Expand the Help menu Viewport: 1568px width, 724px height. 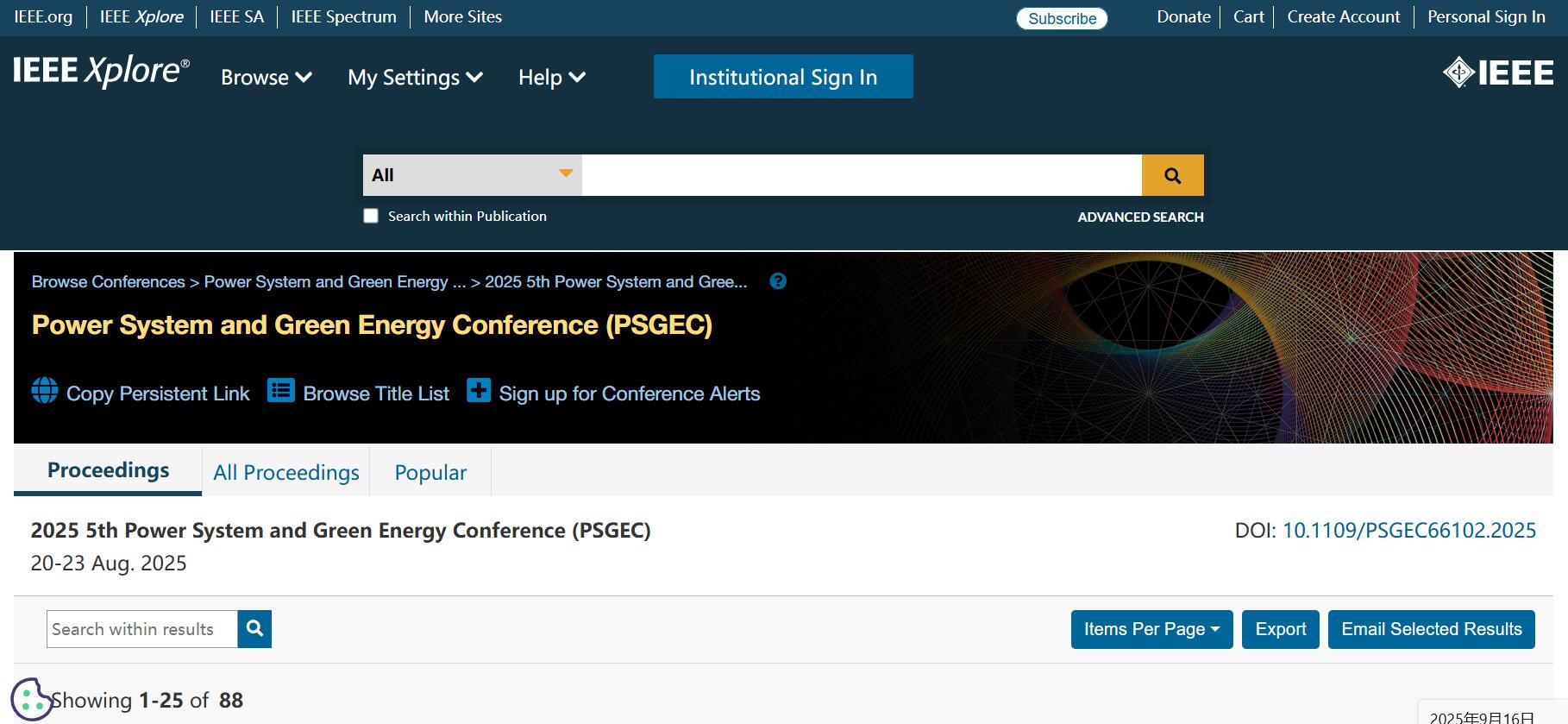[x=551, y=78]
